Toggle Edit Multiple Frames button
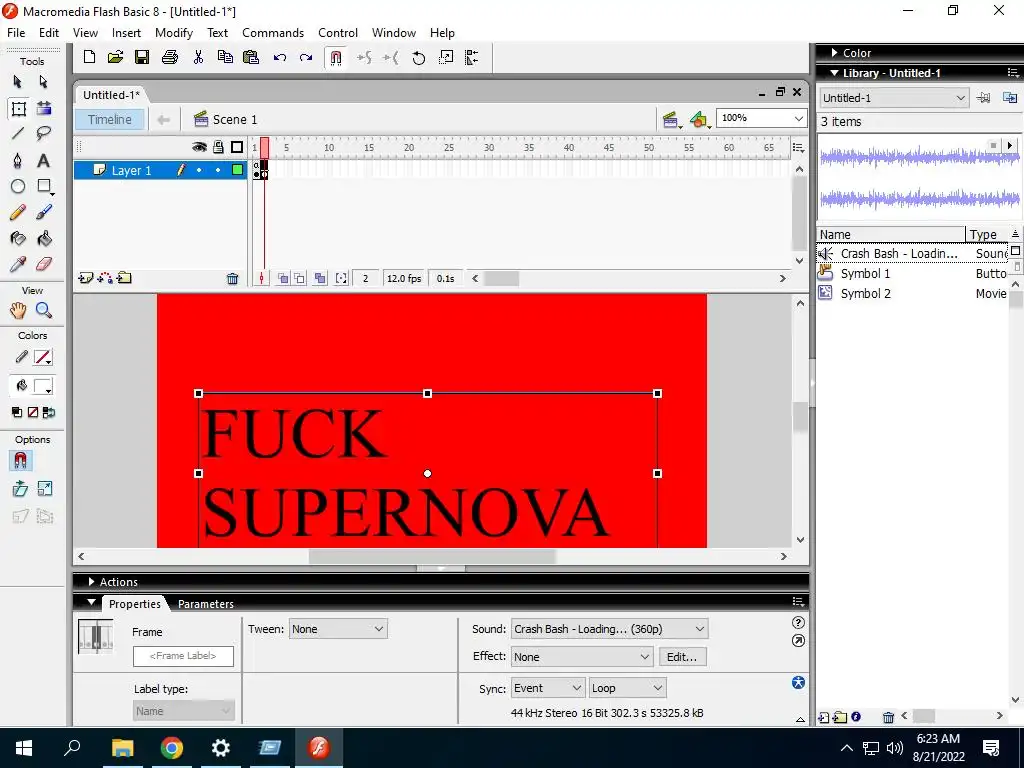 [x=320, y=279]
